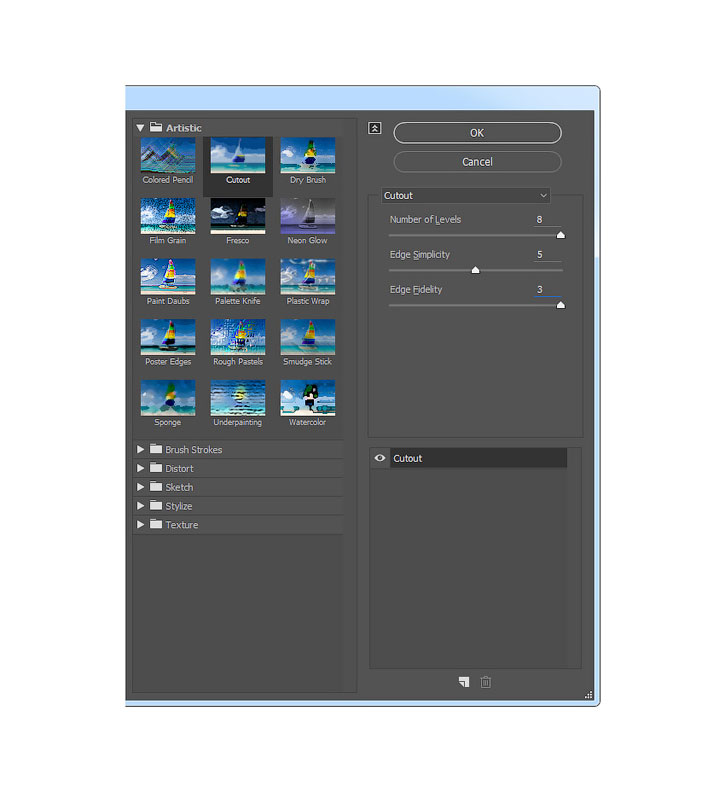Screen dimensions: 725x792
Task: Open the Cutout filter dropdown
Action: [x=465, y=195]
